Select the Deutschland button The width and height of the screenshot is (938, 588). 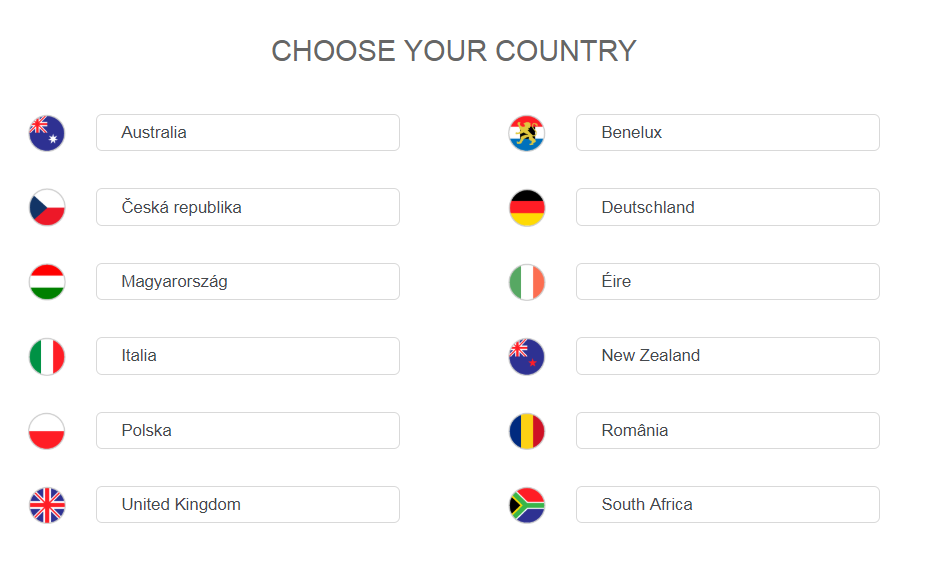[728, 207]
